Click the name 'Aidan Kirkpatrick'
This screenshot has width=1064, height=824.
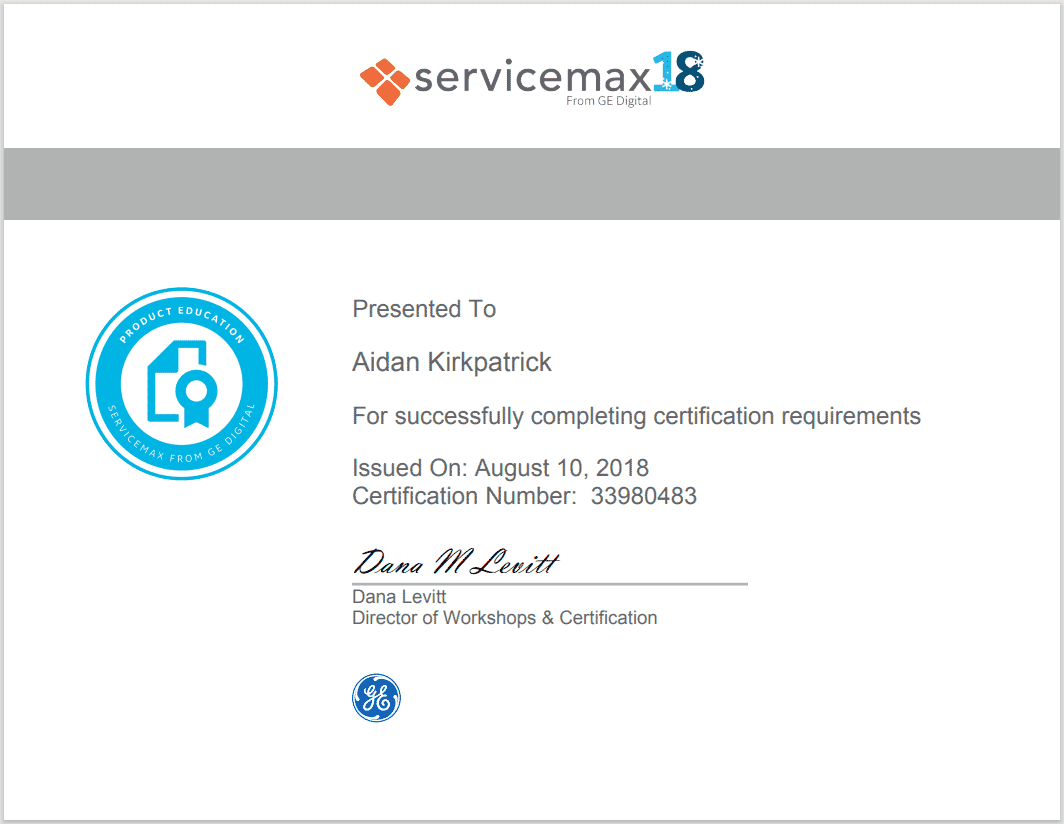(x=451, y=362)
